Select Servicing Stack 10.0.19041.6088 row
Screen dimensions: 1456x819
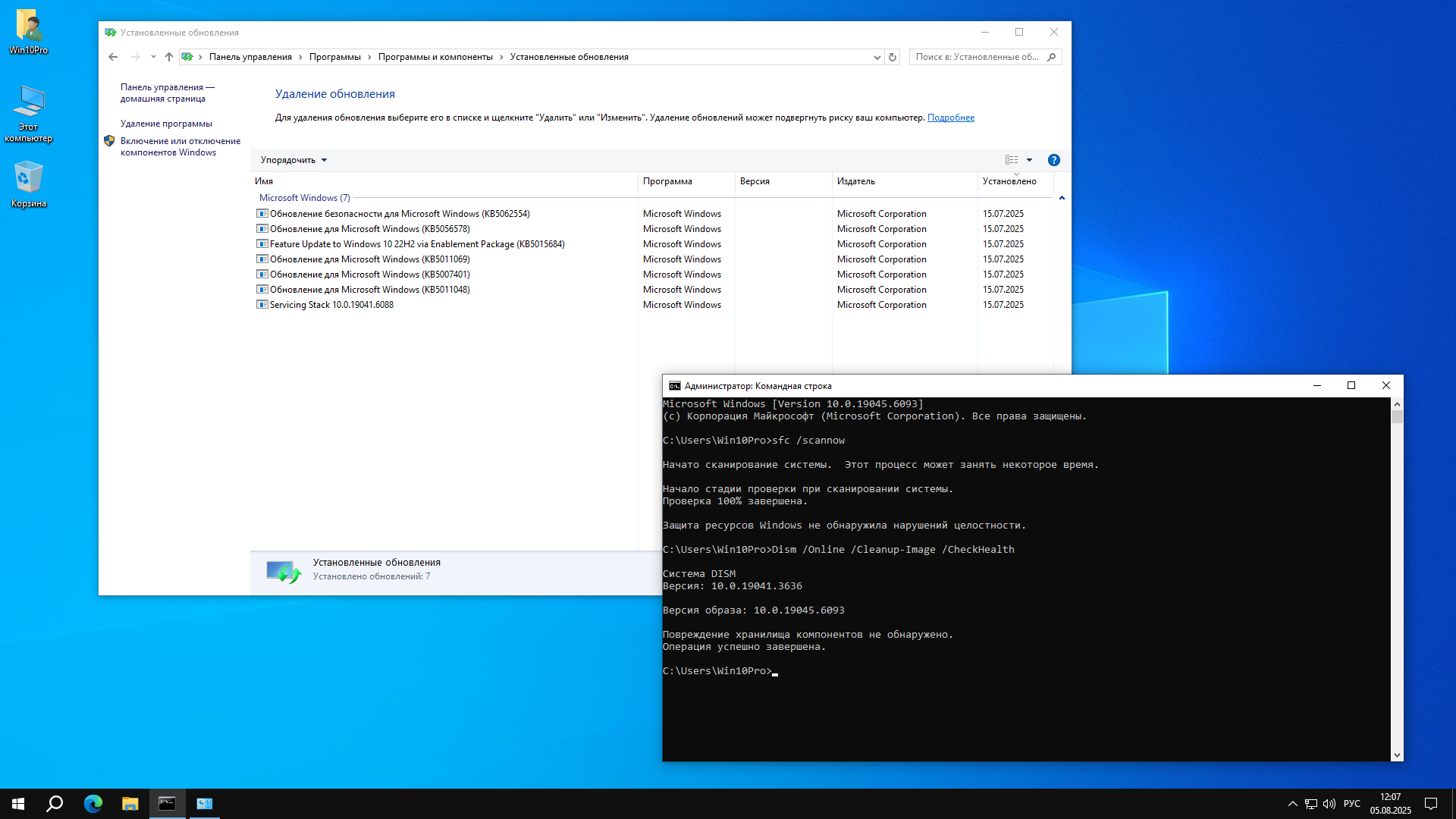(x=652, y=305)
